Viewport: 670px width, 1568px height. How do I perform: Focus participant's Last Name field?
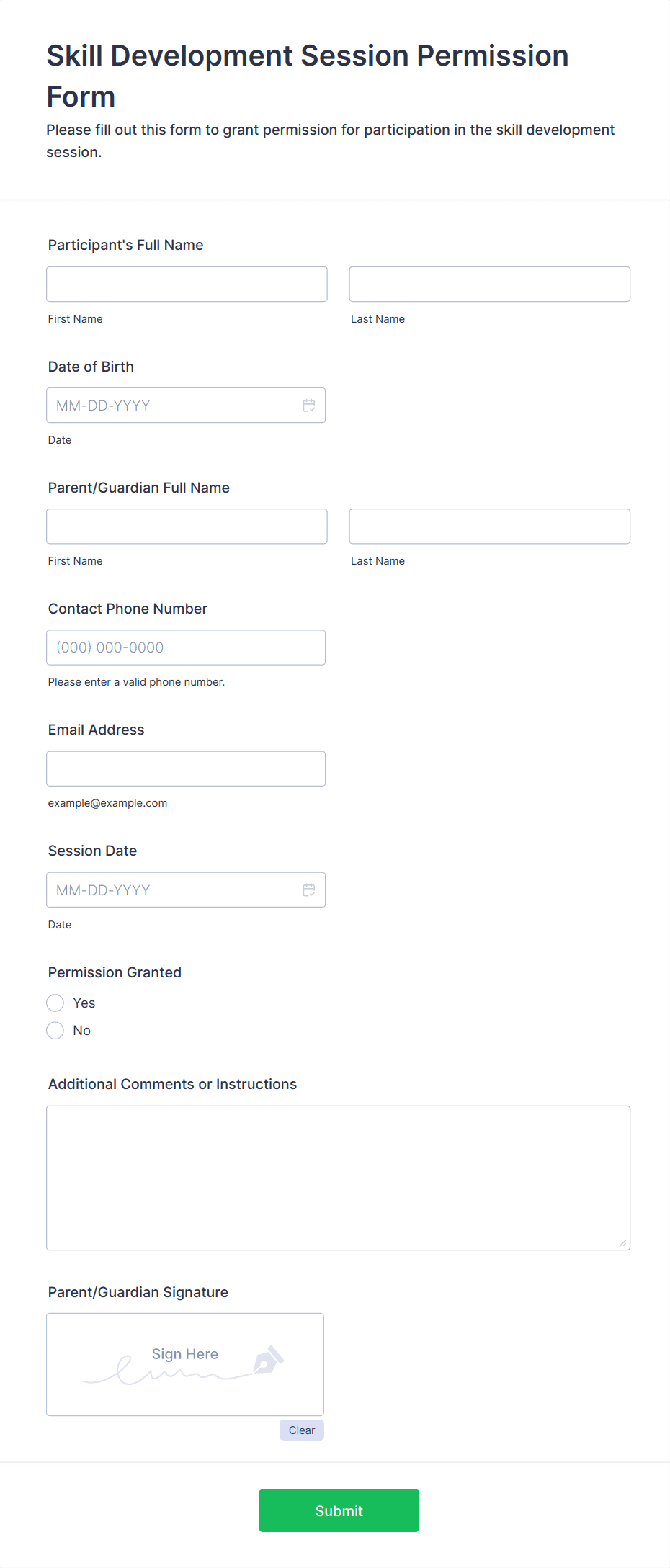489,285
